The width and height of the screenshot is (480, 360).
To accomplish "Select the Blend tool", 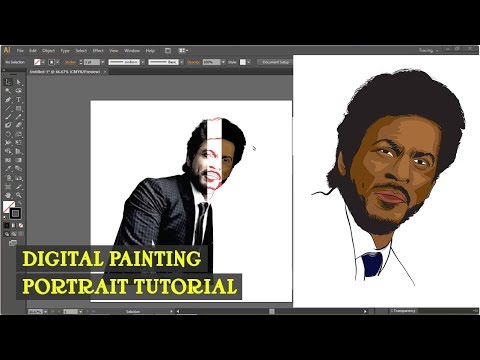I will [x=19, y=169].
